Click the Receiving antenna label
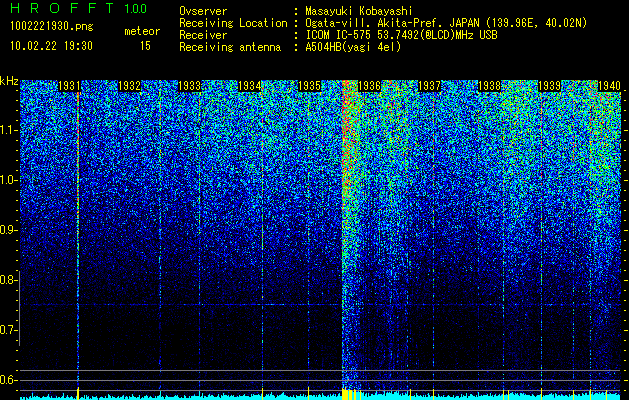Screen dimensions: 629x400 [230, 47]
